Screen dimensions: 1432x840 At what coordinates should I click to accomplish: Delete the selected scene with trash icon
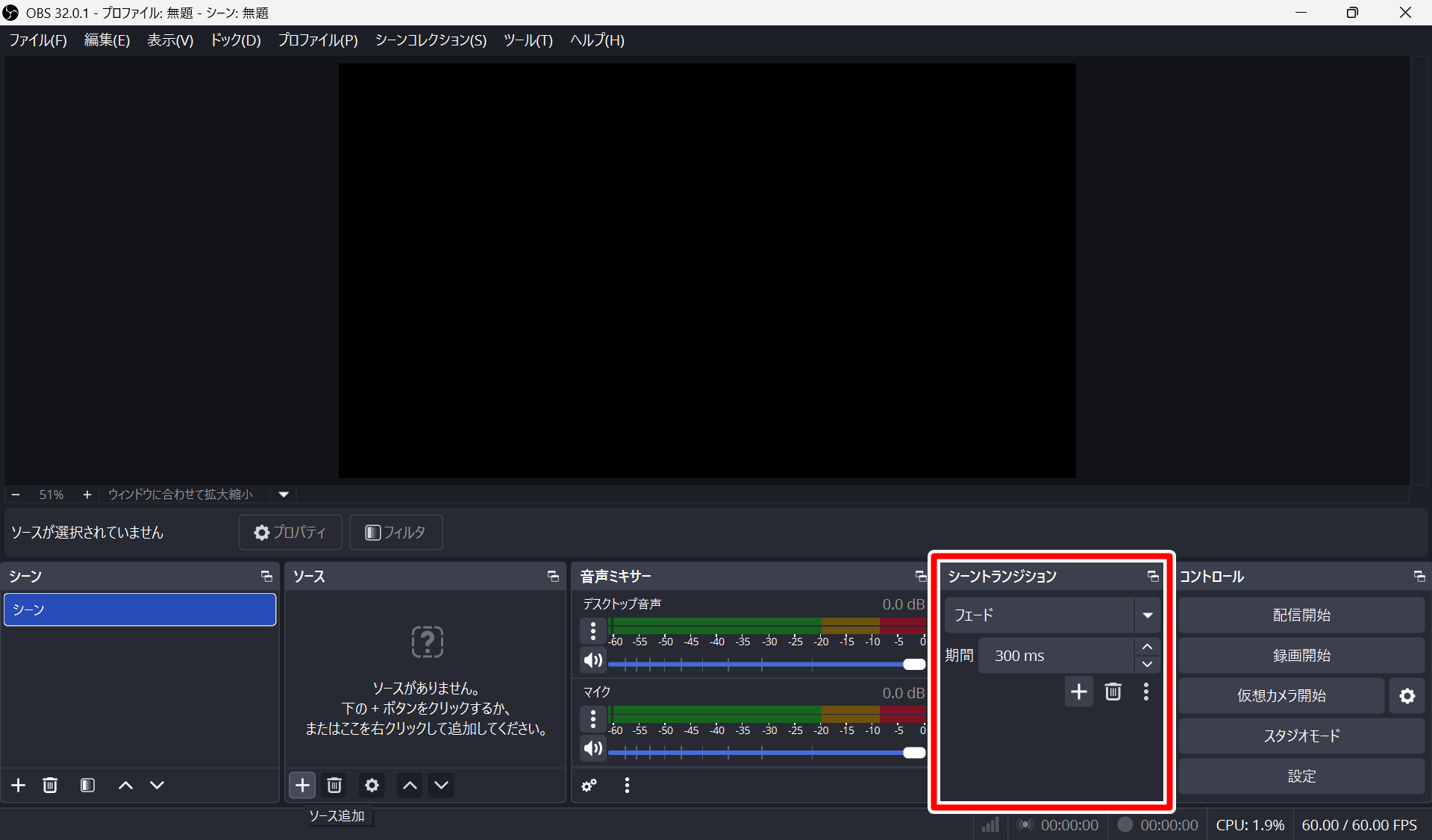(50, 785)
